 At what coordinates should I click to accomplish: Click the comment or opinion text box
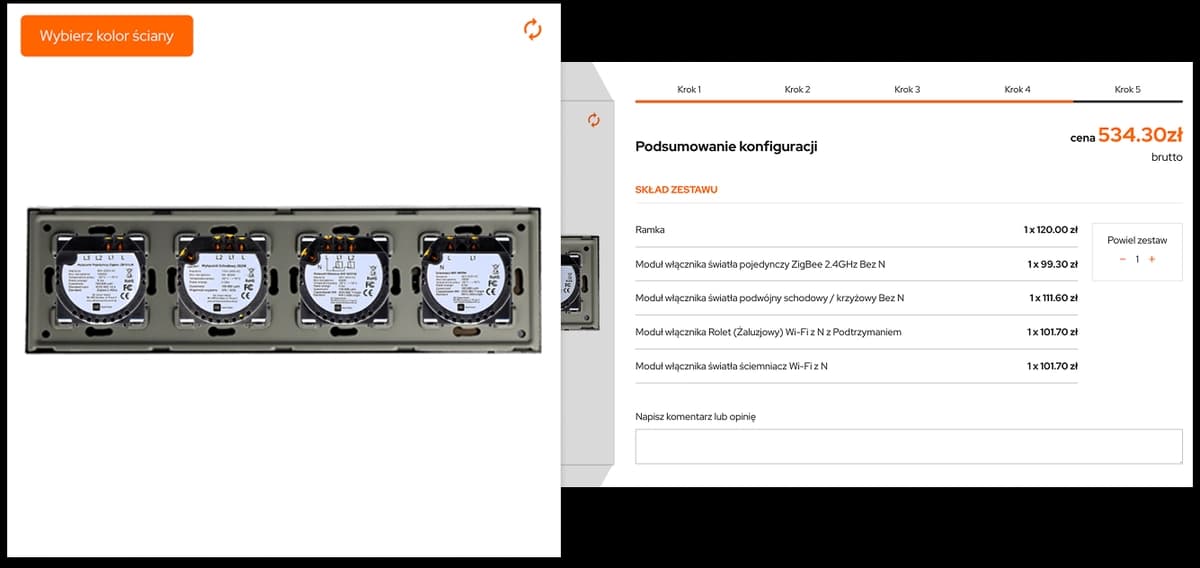908,447
